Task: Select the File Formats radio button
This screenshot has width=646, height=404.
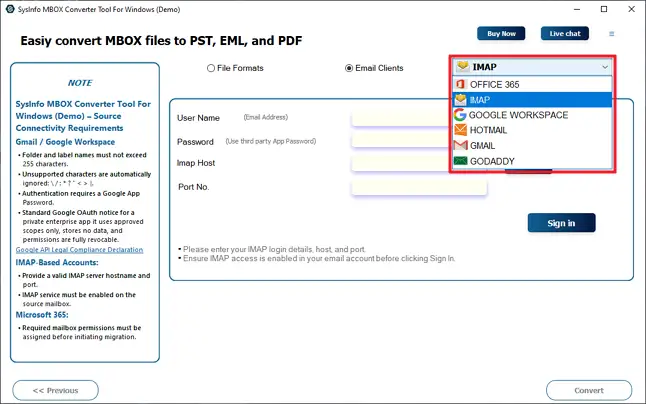Action: click(x=211, y=68)
